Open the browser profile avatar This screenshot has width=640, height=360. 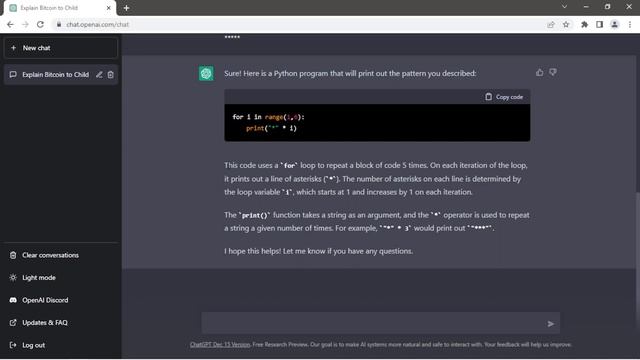pyautogui.click(x=614, y=24)
